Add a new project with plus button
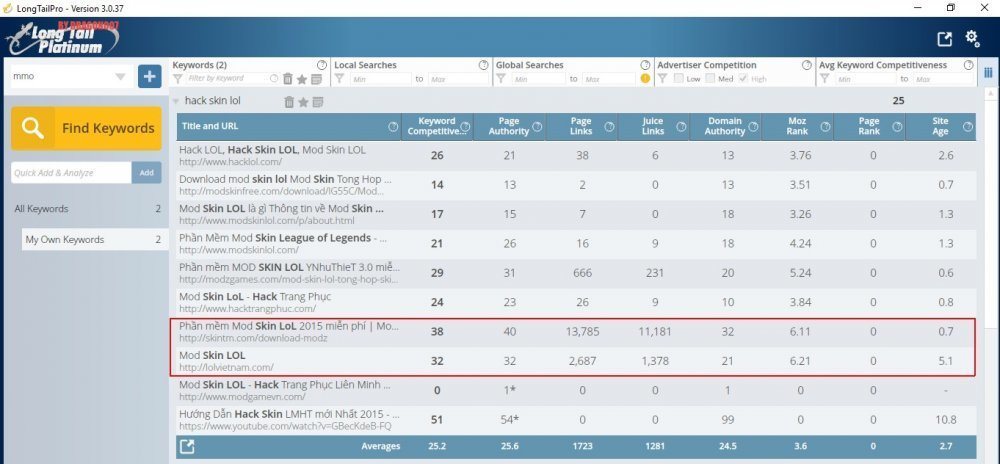The image size is (1000, 464). click(x=149, y=76)
